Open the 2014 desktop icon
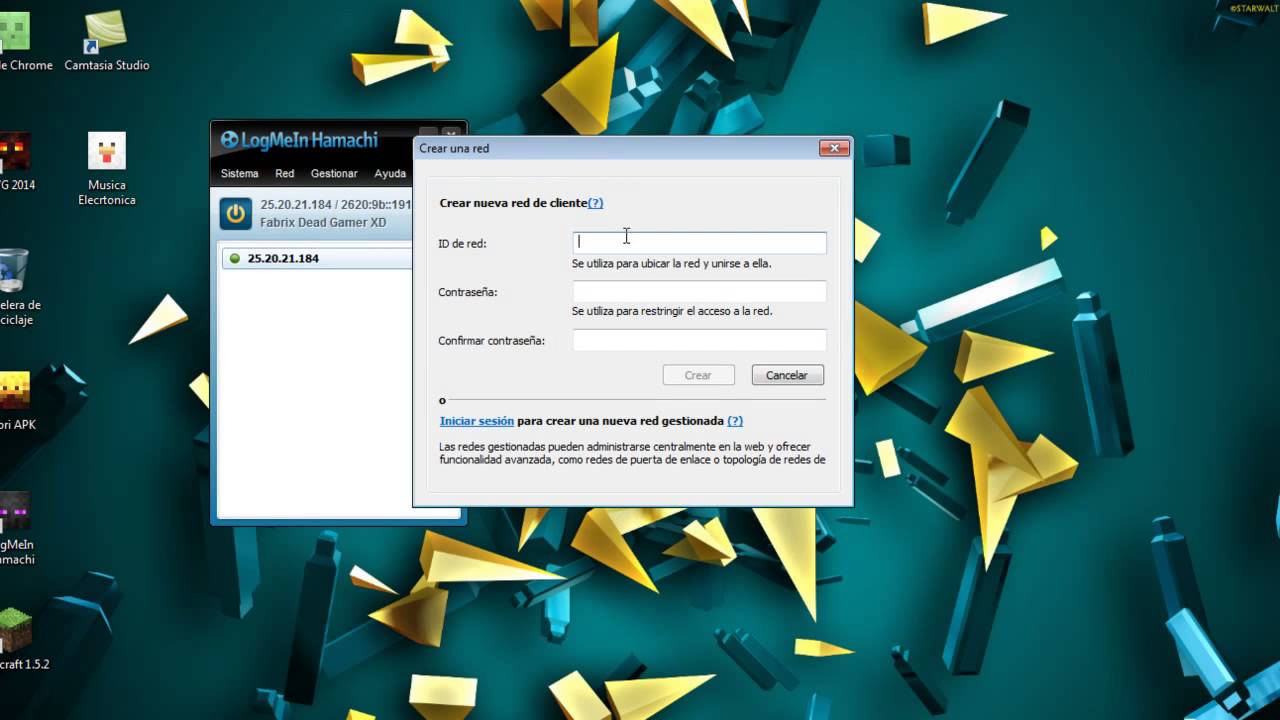Screen dimensions: 1280x720 click(17, 161)
